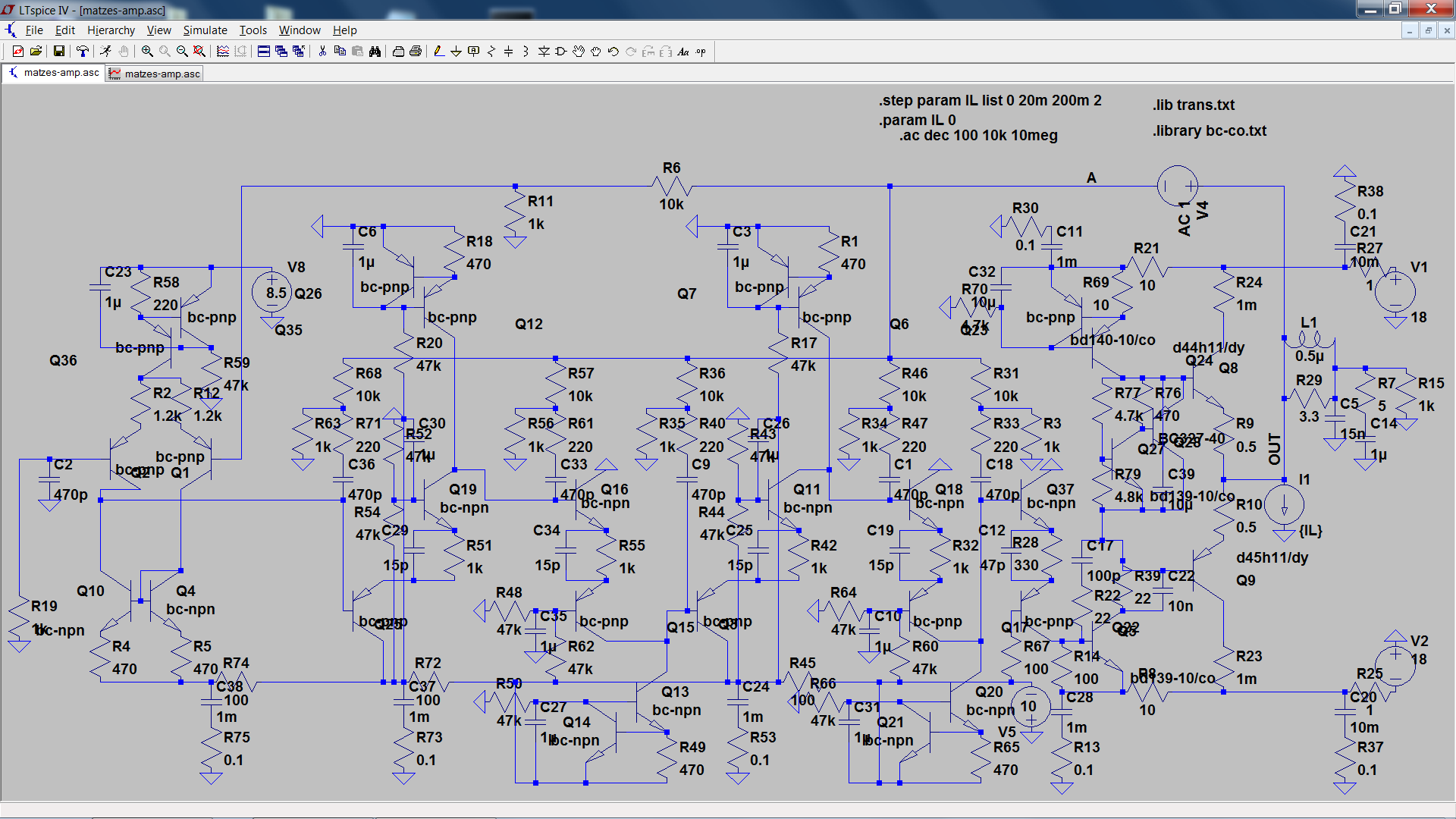The image size is (1456, 819).
Task: Open Find with the binoculars icon
Action: click(x=375, y=52)
